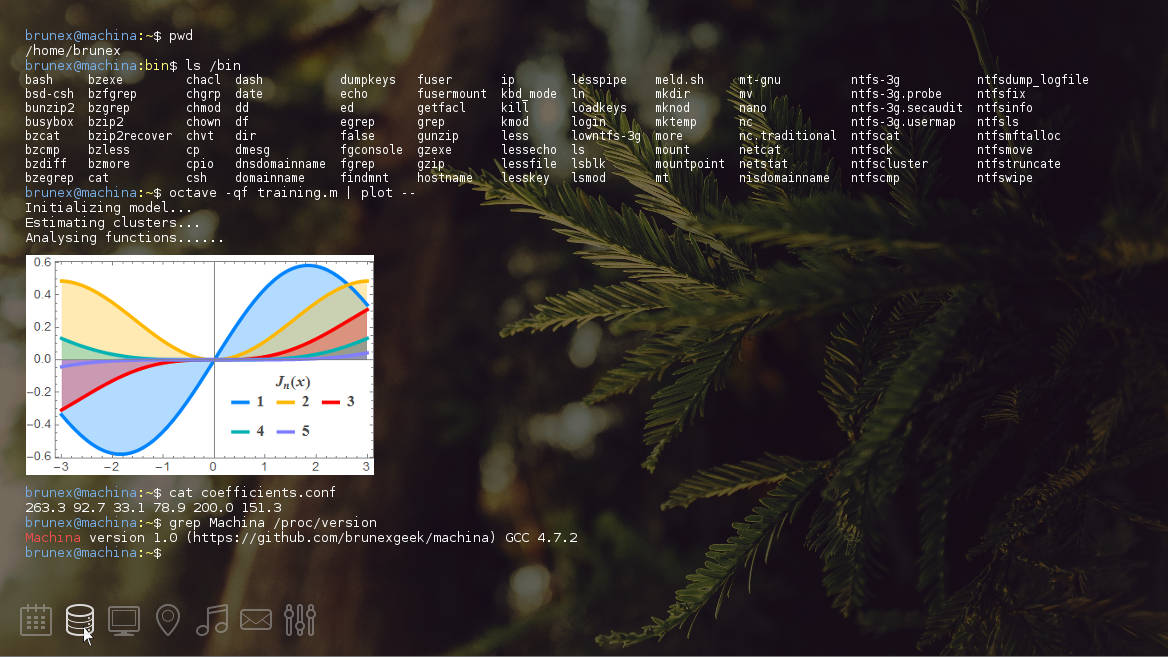Select the 'ntfswipe' entry
This screenshot has height=657, width=1168.
click(x=1005, y=178)
